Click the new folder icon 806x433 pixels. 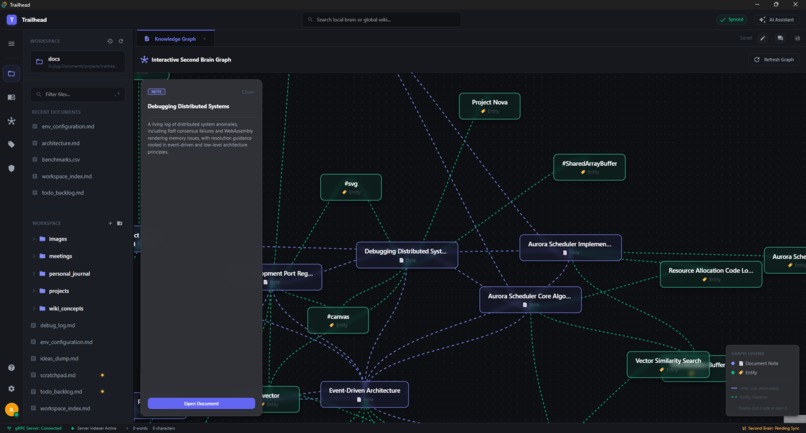[120, 223]
